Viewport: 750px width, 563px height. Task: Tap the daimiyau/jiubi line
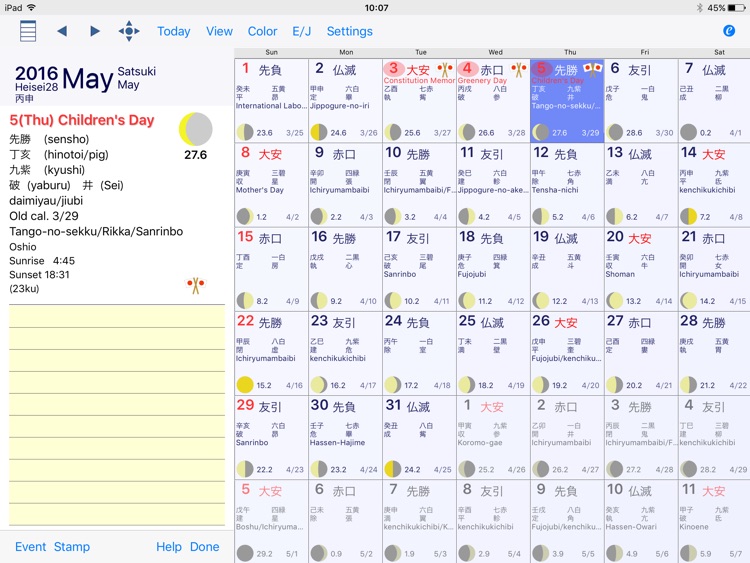46,200
